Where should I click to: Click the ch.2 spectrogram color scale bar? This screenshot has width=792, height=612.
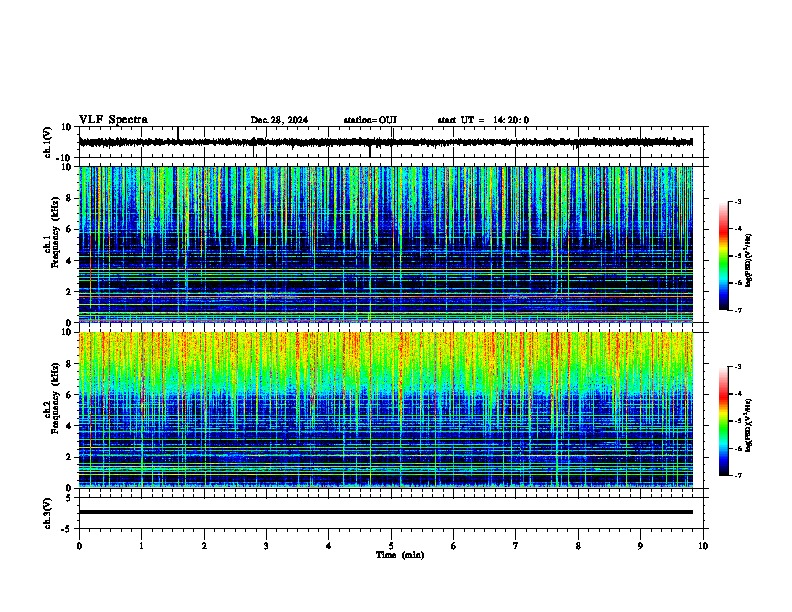[x=724, y=421]
